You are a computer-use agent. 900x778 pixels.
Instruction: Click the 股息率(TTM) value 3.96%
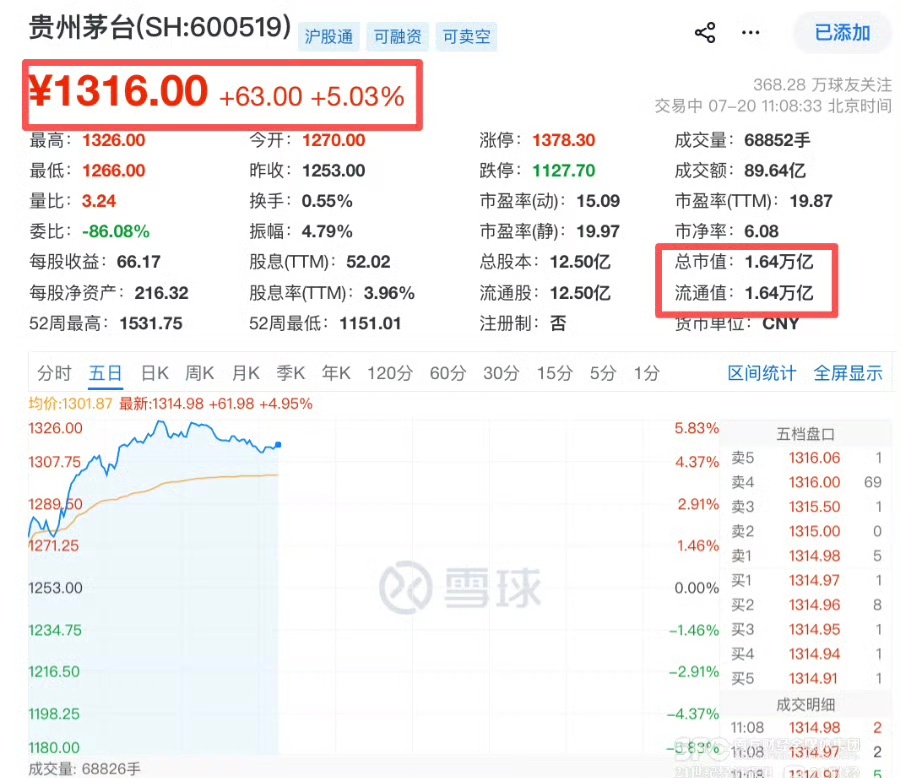[x=389, y=293]
